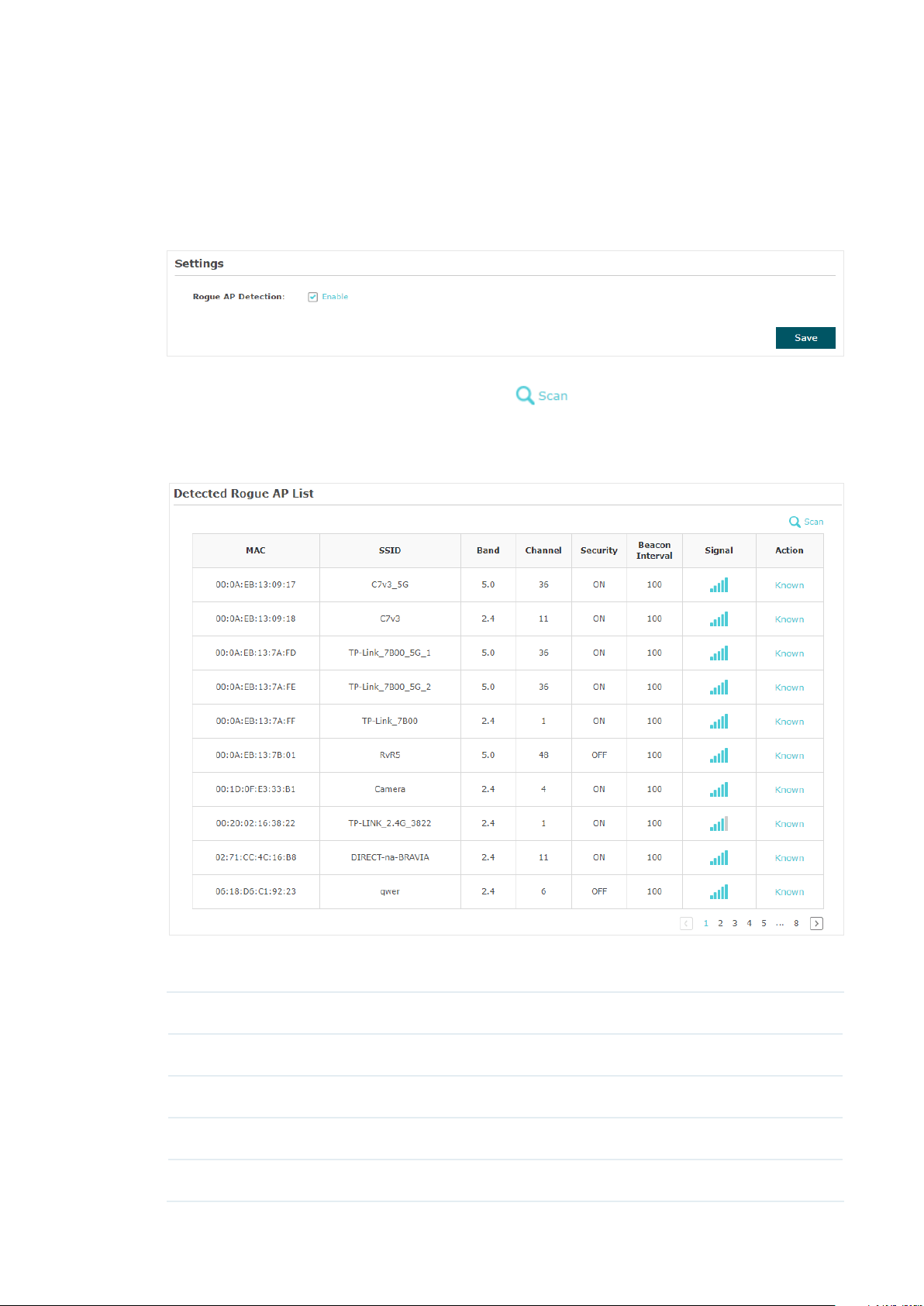
Task: Click the Band column header
Action: 488,550
